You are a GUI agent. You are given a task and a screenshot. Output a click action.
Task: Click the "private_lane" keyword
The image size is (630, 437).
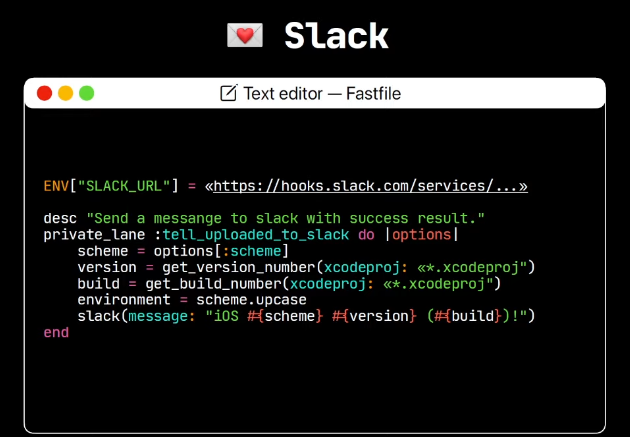(94, 235)
